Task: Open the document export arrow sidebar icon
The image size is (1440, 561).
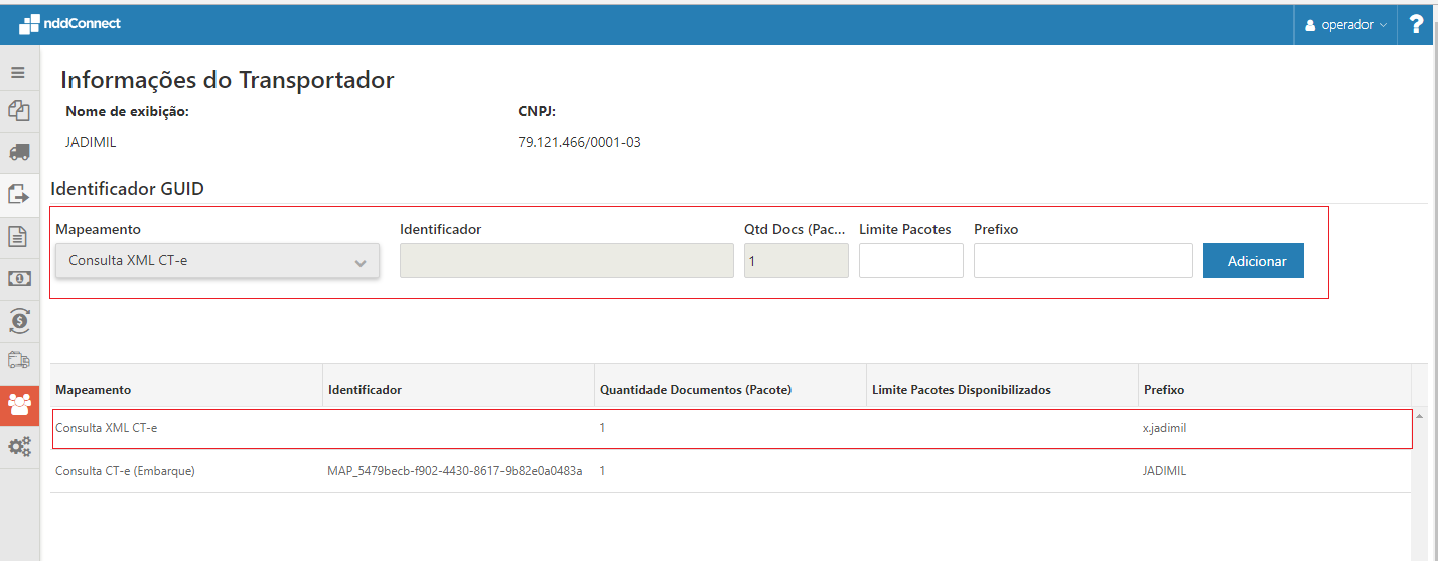Action: coord(18,194)
